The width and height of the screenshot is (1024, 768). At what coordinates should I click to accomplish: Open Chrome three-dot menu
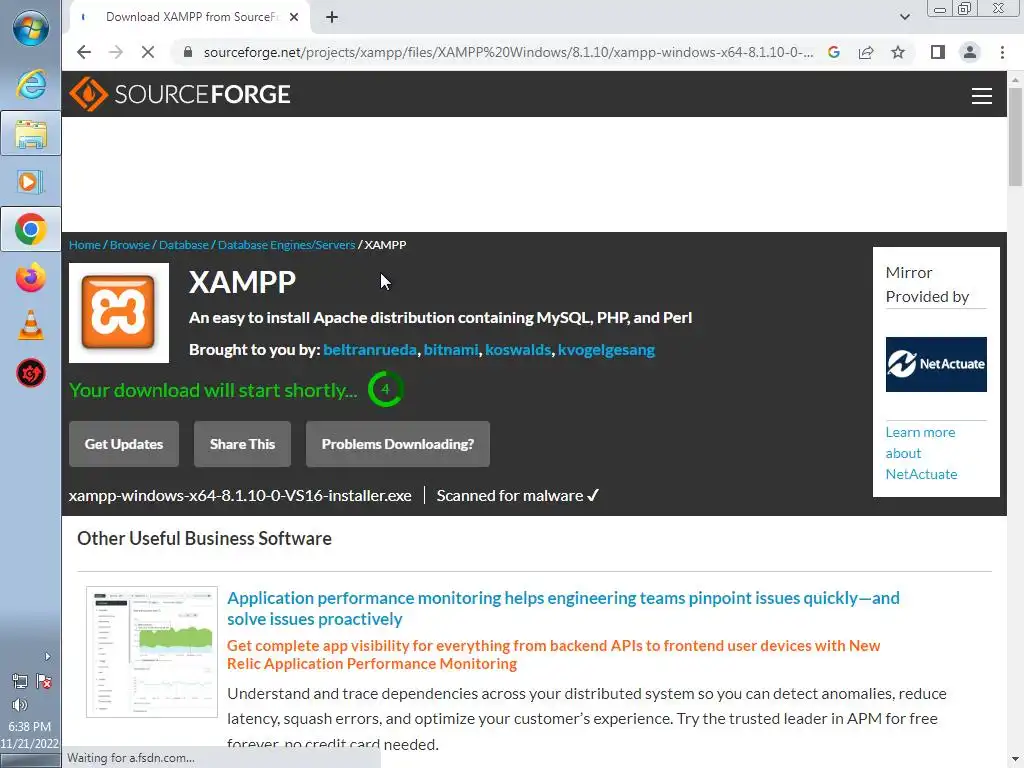[1002, 52]
